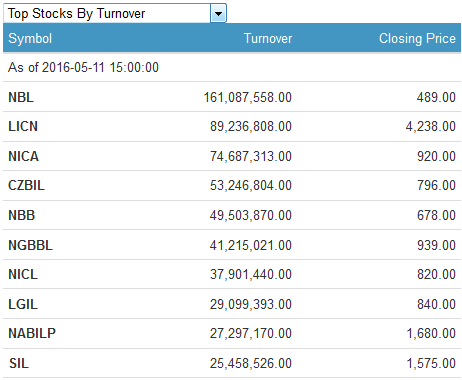Screen dimensions: 462x380
Task: Select the SIL symbol
Action: click(x=19, y=363)
